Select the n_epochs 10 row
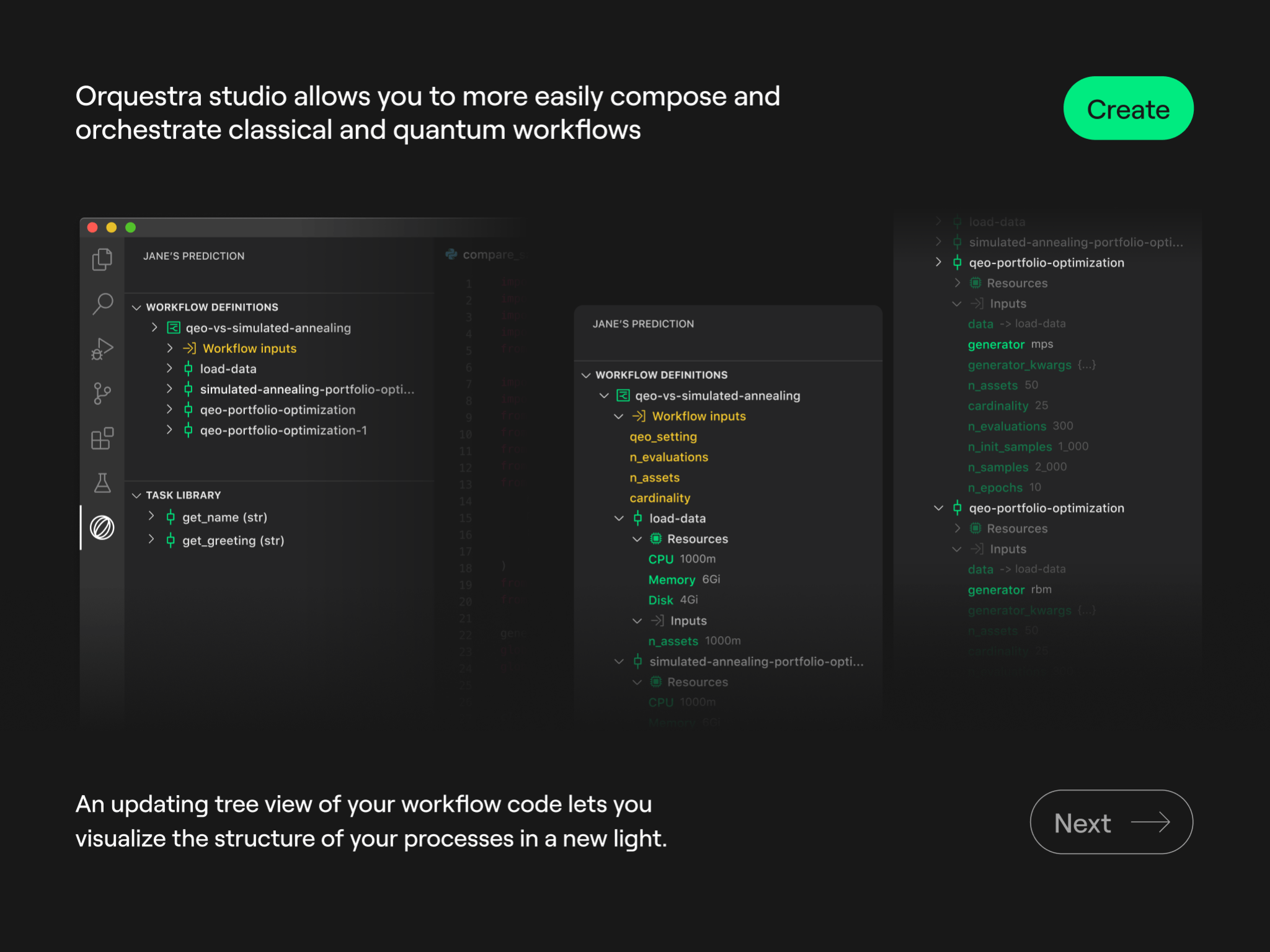 pyautogui.click(x=1004, y=487)
